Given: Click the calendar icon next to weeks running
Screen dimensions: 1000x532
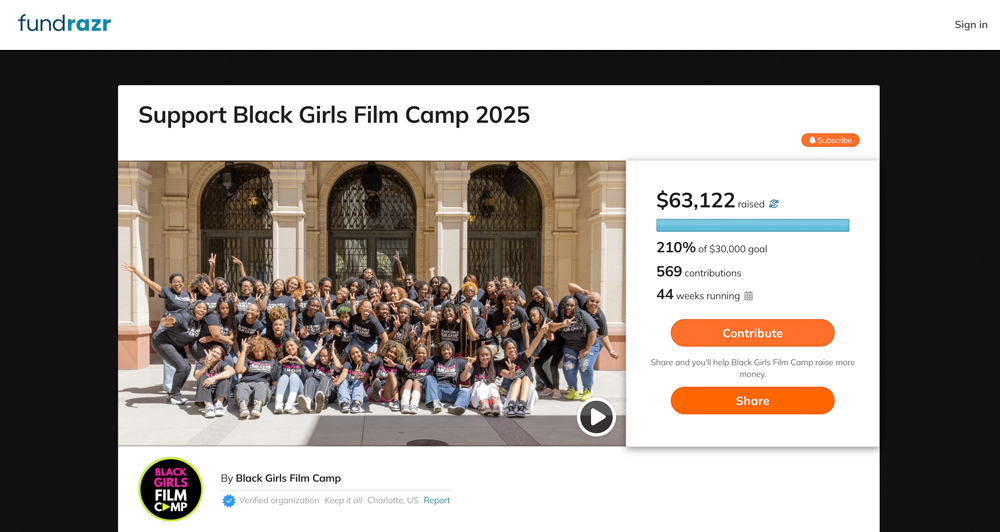Looking at the screenshot, I should tap(749, 296).
